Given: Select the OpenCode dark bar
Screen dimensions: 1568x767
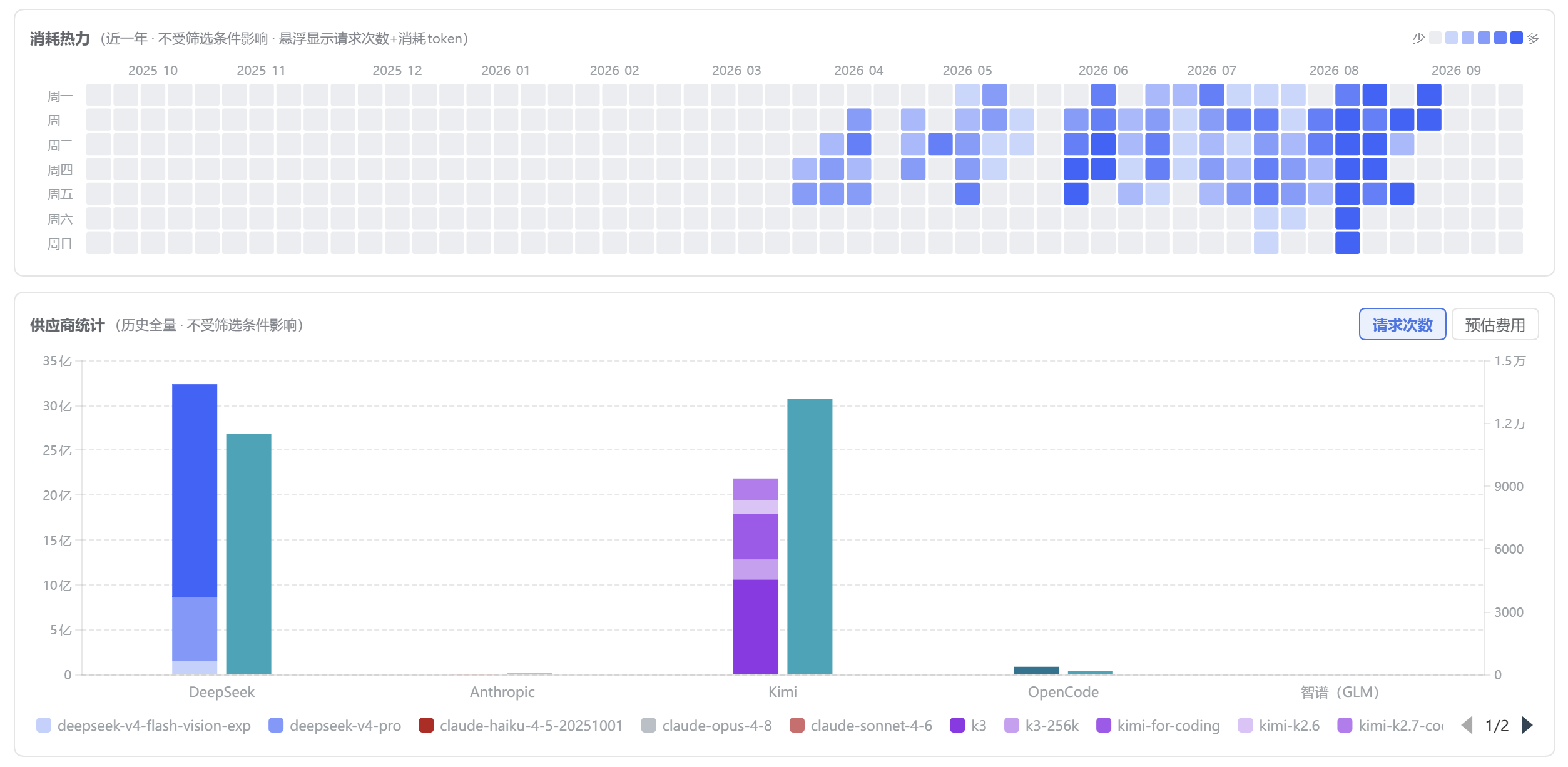Looking at the screenshot, I should [x=1036, y=671].
